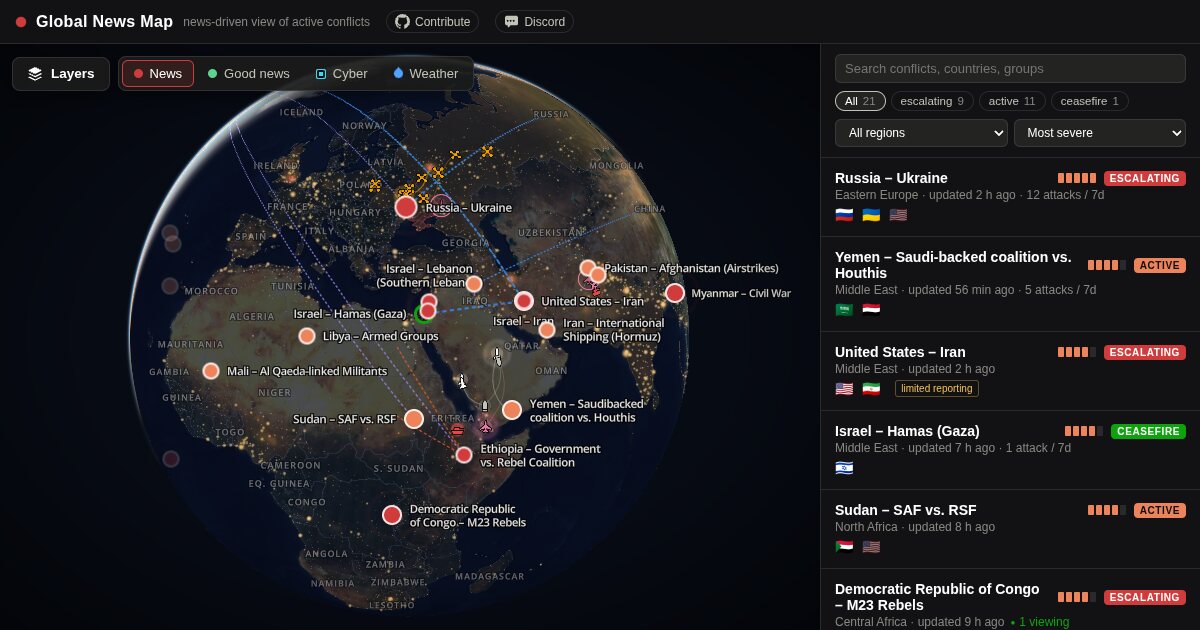Click the Sudan – SAF vs. RSF marker
This screenshot has height=630, width=1200.
click(414, 419)
